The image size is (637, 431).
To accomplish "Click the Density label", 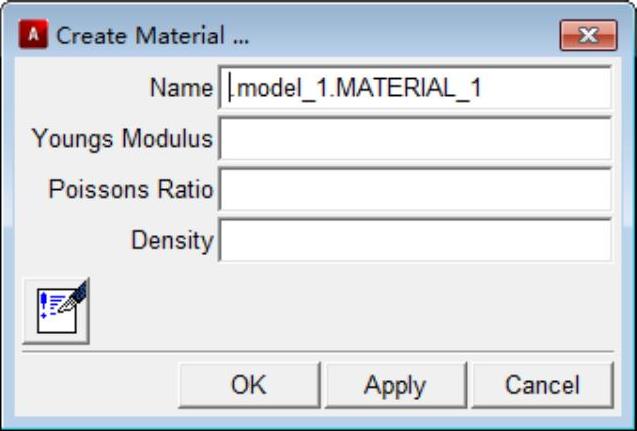I will tap(172, 241).
